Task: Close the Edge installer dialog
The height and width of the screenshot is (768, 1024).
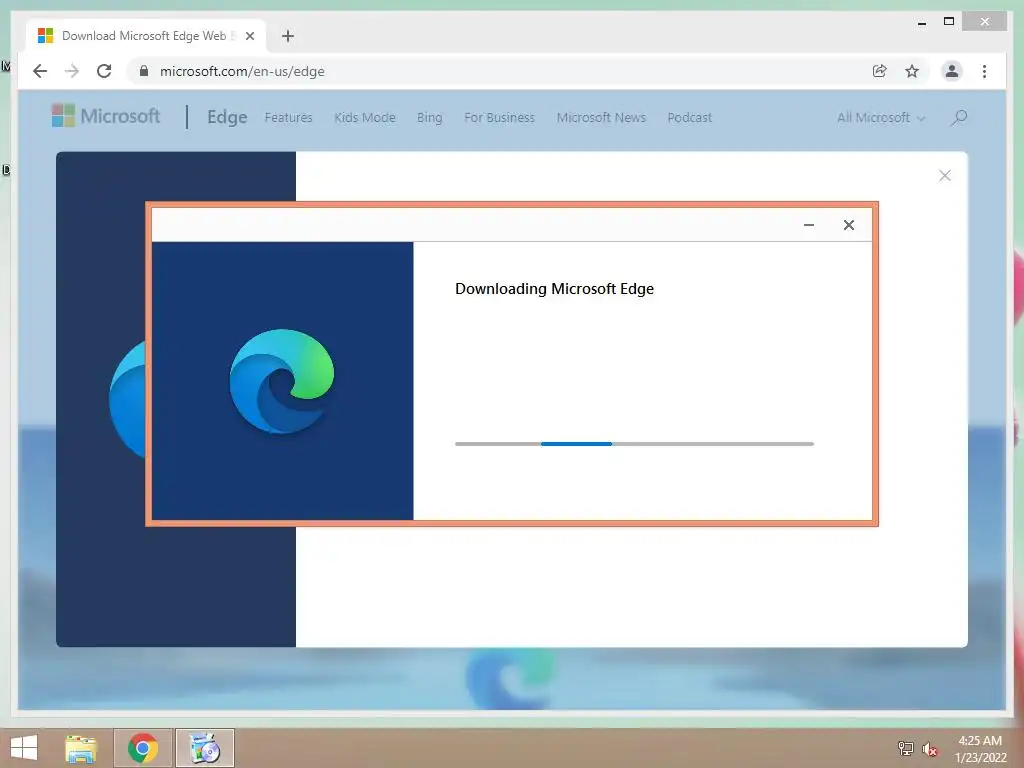Action: tap(848, 225)
